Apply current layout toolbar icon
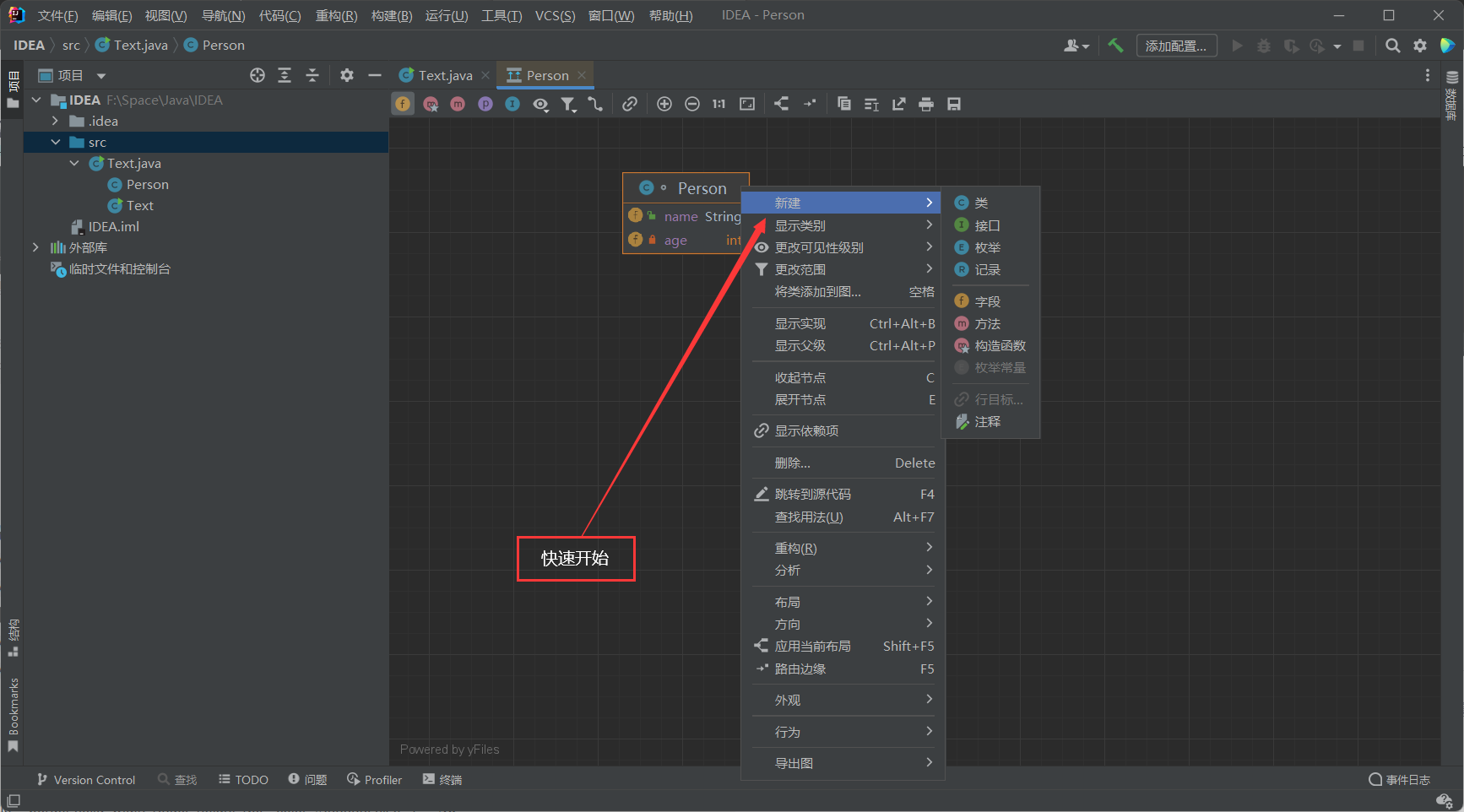 point(782,104)
